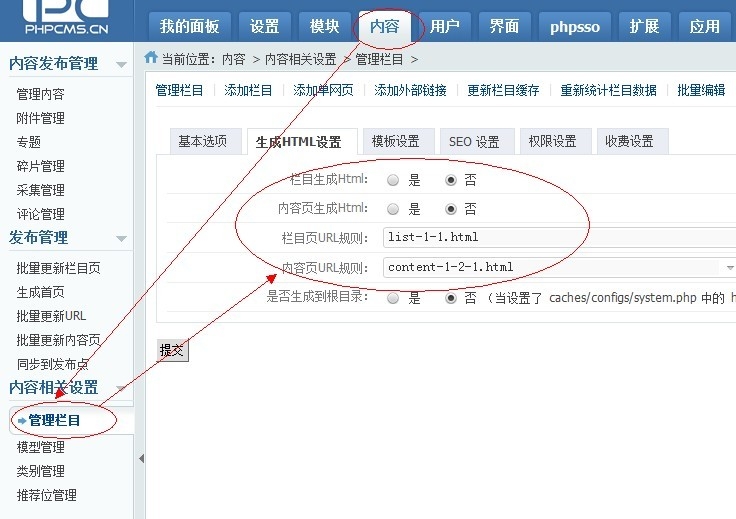Open 专题 in sidebar

[29, 142]
